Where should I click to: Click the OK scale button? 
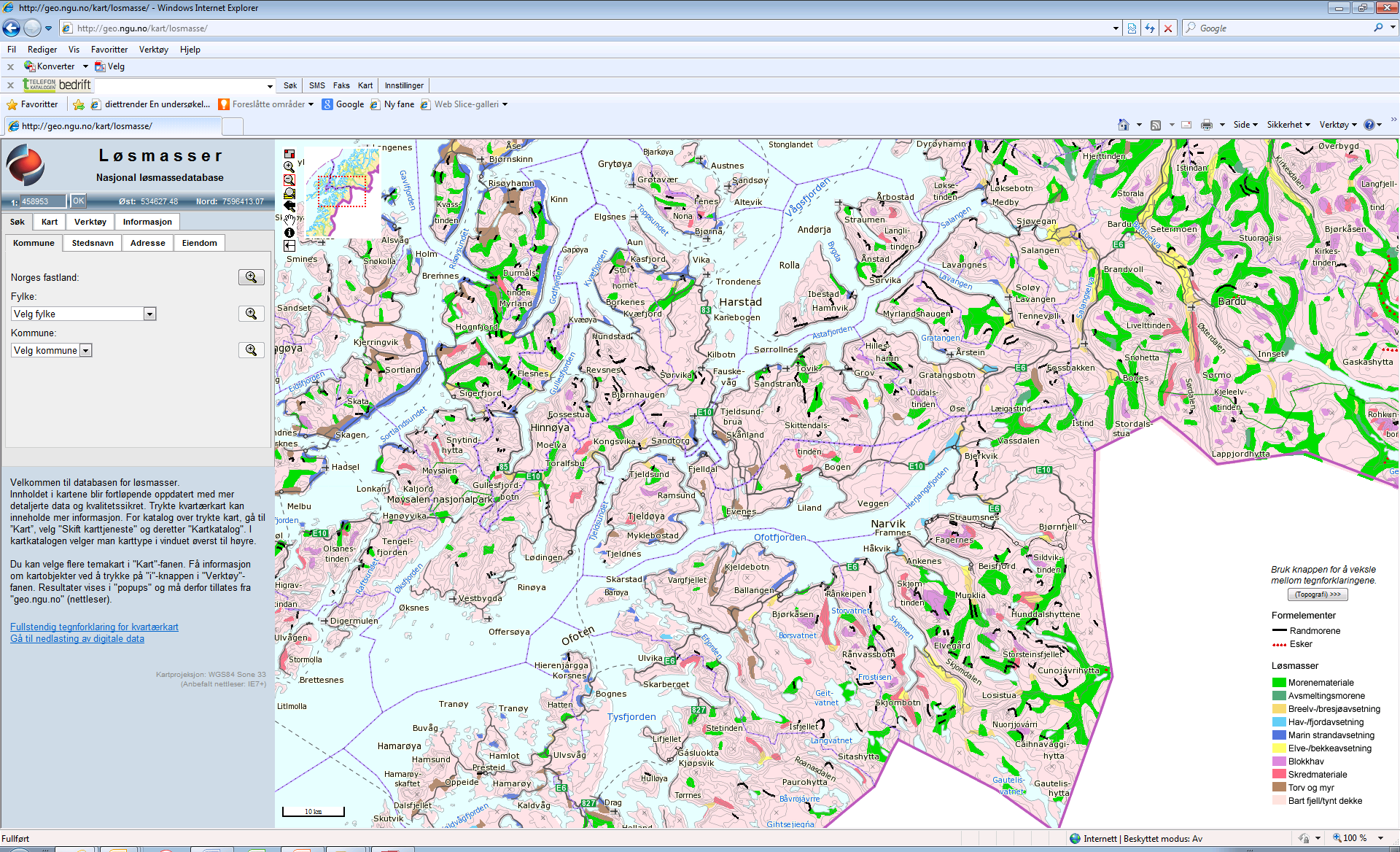(78, 201)
